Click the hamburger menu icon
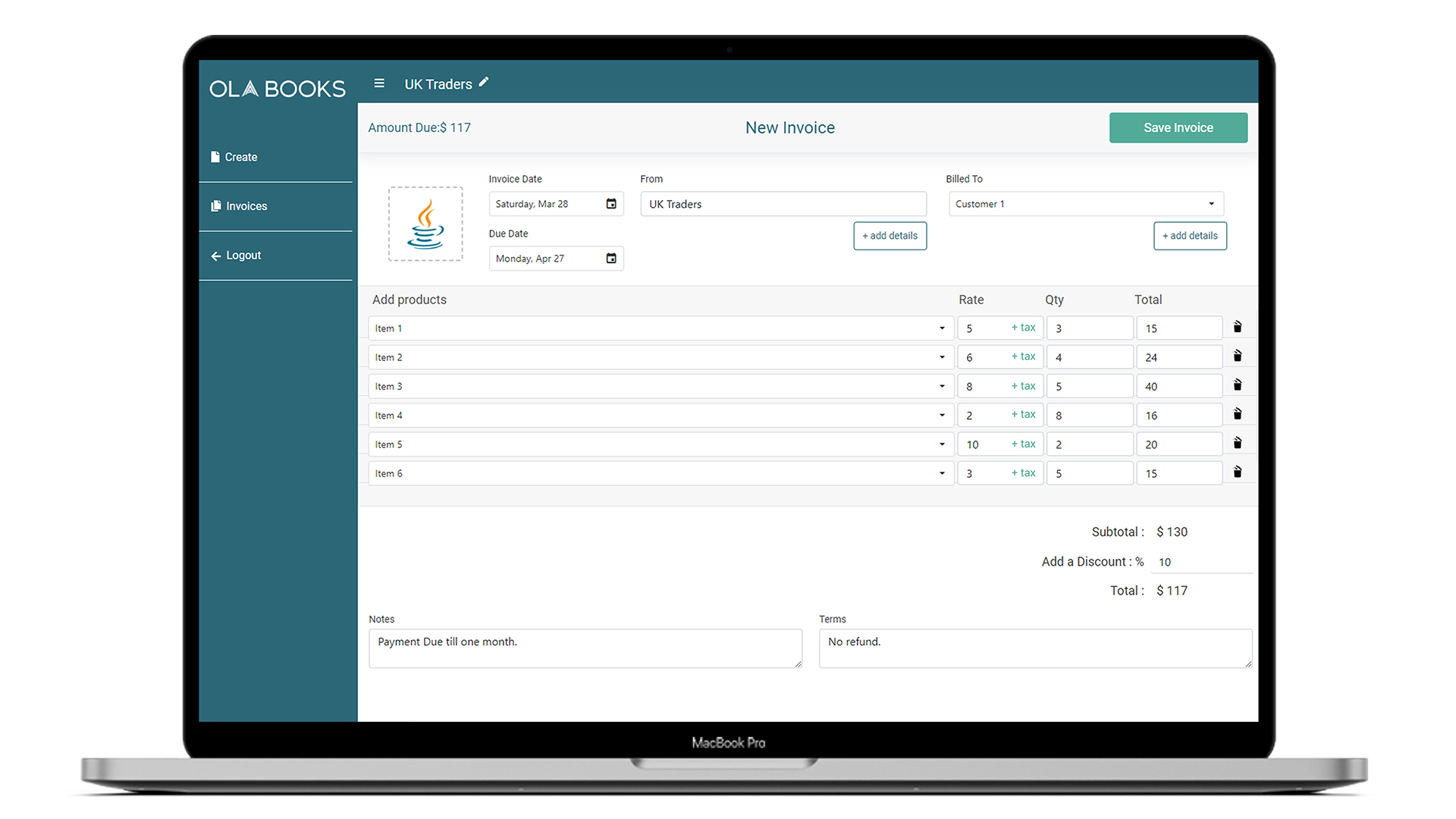The image size is (1456, 819). click(x=379, y=83)
